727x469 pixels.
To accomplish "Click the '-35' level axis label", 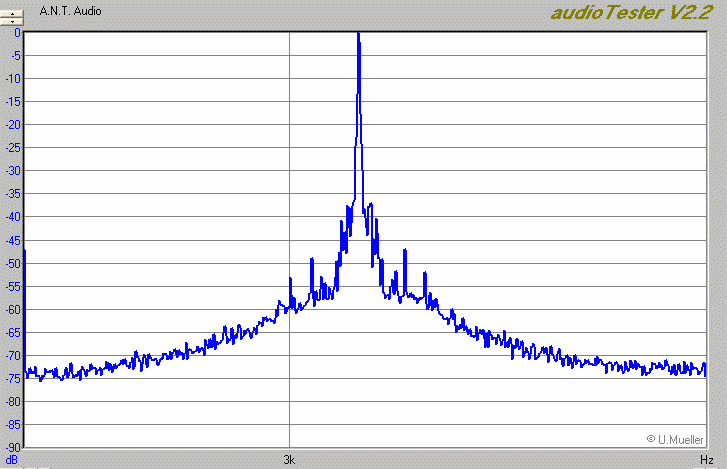I will tap(13, 194).
